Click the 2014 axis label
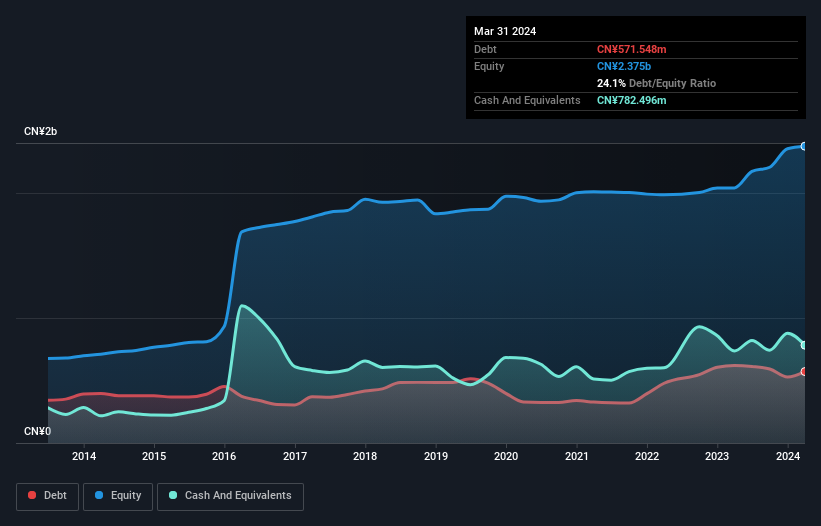This screenshot has height=526, width=821. 84,456
